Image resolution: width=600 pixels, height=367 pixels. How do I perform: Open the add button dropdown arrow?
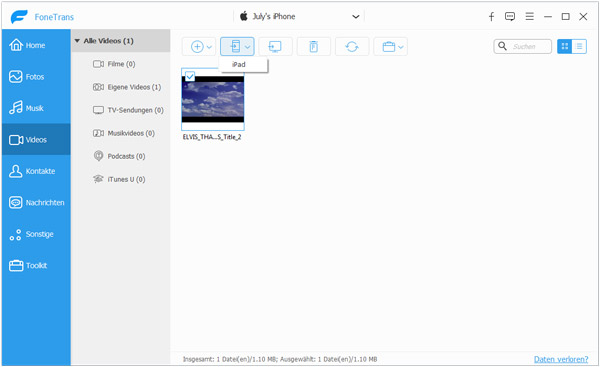209,47
